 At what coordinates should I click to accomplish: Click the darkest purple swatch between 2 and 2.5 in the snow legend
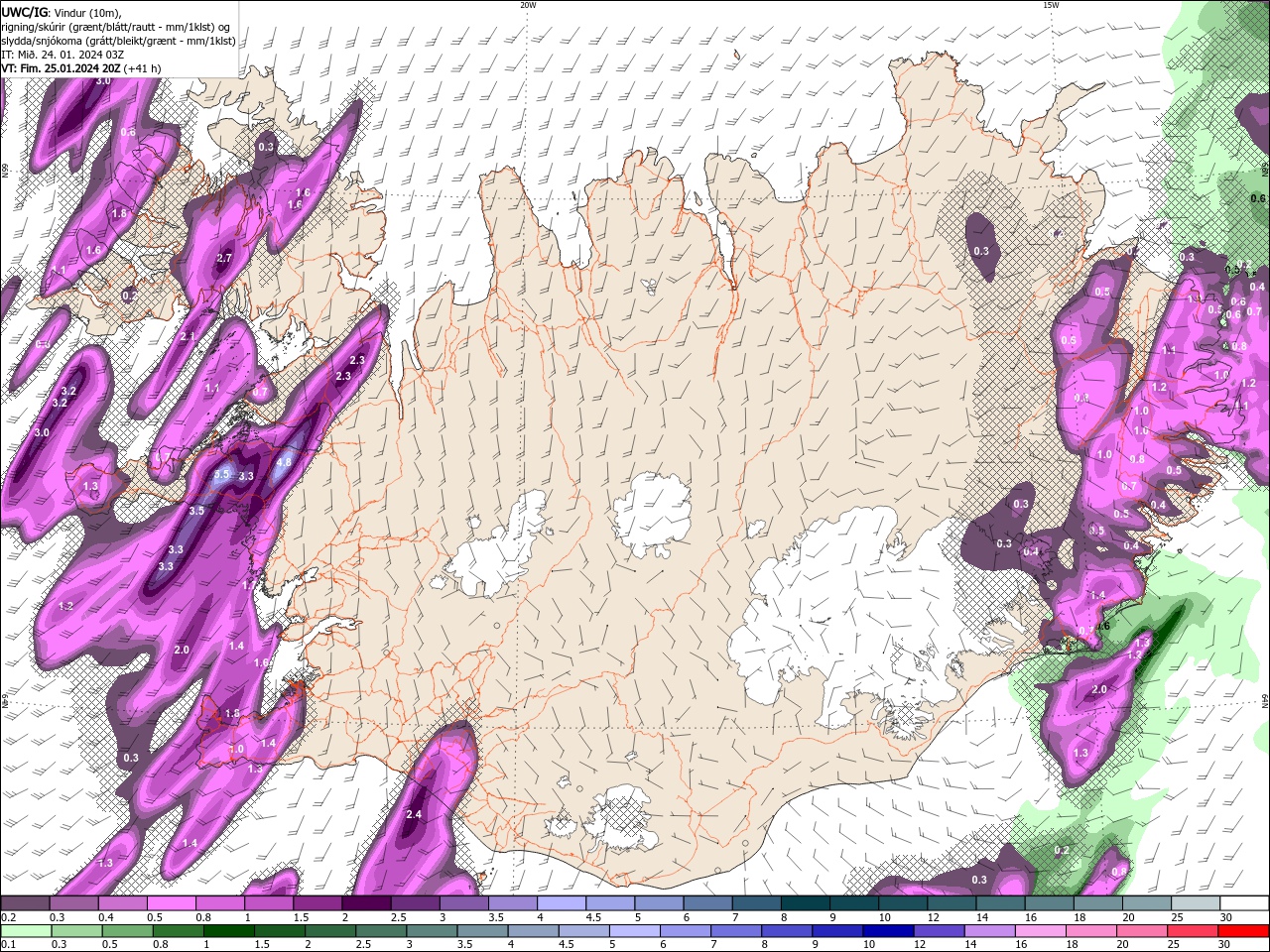coord(365,903)
